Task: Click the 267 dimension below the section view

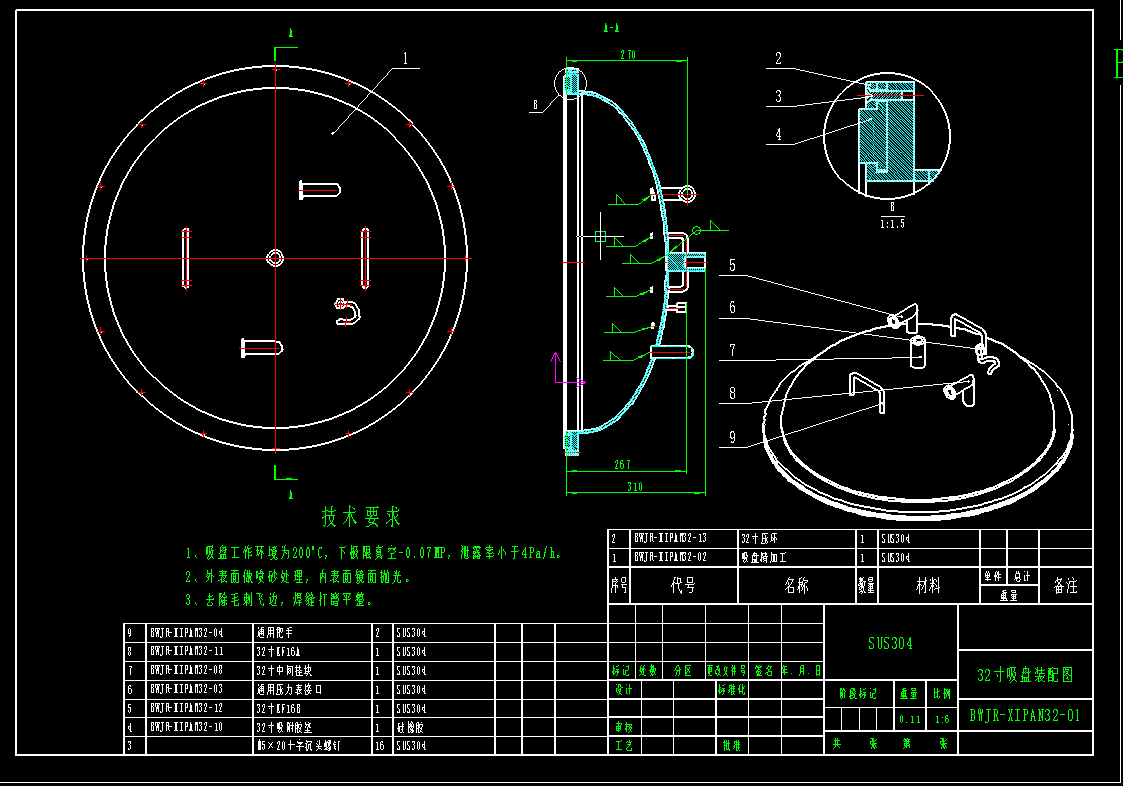Action: pos(622,465)
